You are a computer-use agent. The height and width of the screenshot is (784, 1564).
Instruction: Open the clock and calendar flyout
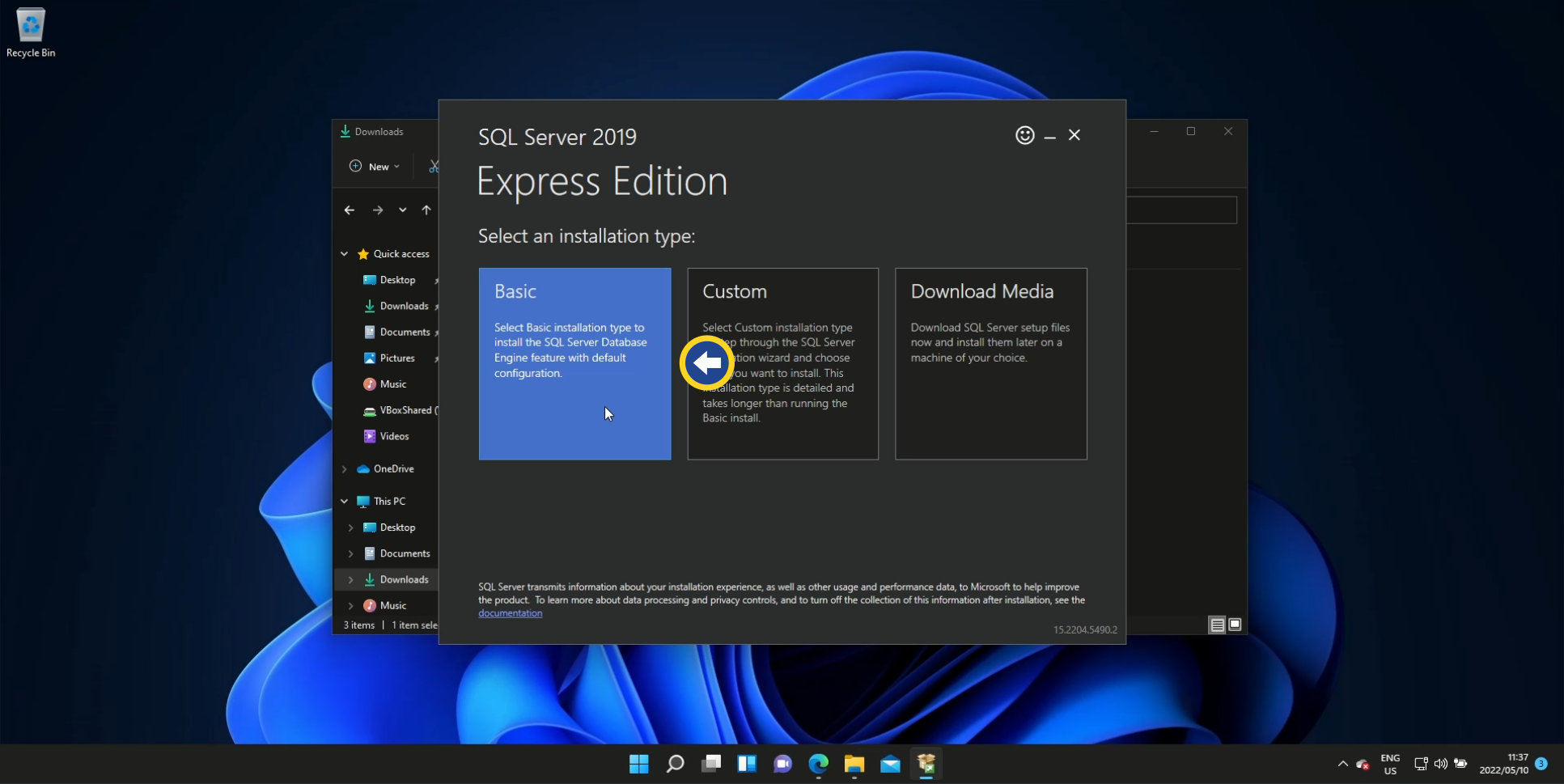click(1504, 765)
